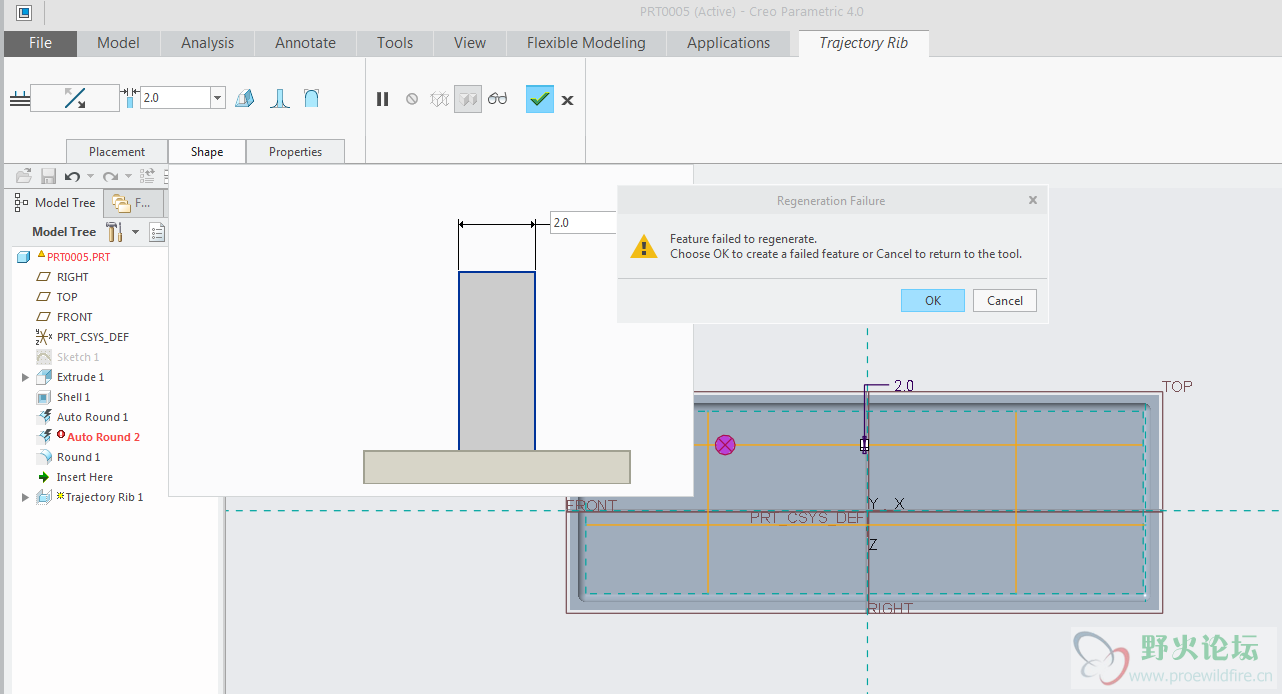This screenshot has height=694, width=1282.
Task: Click the quick access Open icon
Action: [x=24, y=176]
